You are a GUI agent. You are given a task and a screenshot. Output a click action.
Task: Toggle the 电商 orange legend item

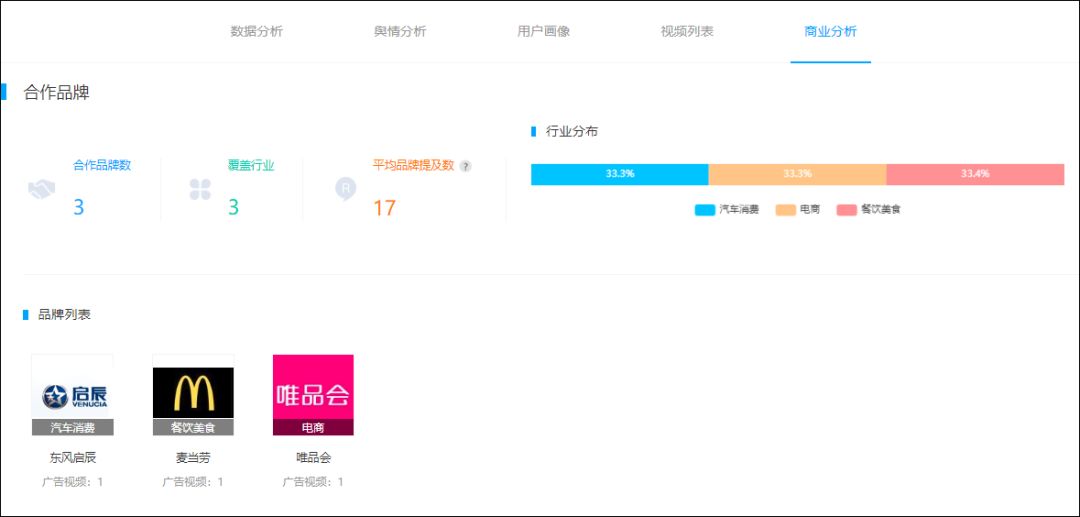tap(798, 210)
